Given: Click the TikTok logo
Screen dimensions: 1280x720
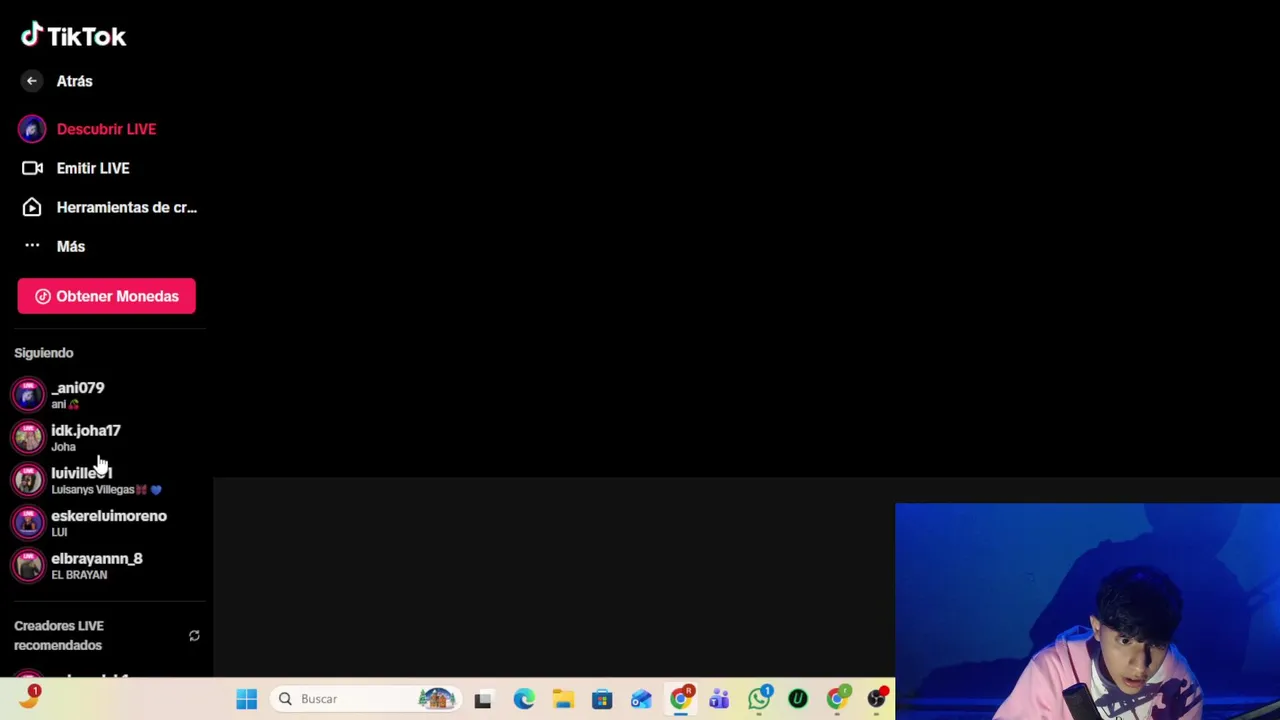Looking at the screenshot, I should click(x=73, y=36).
